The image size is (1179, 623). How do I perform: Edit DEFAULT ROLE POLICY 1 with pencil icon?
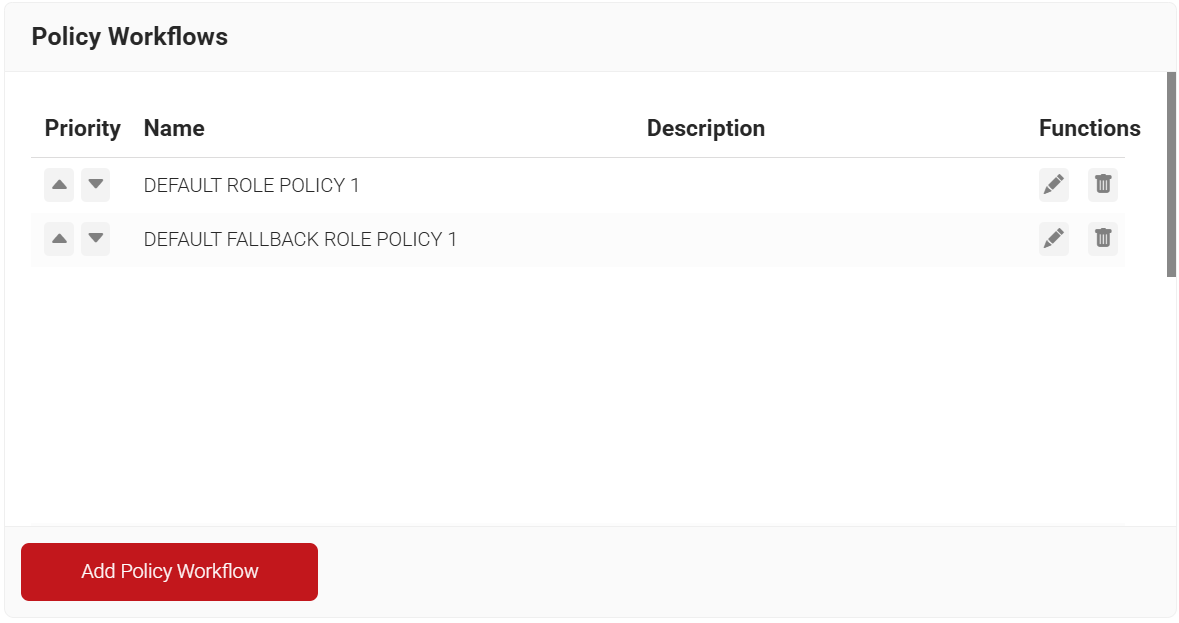point(1053,185)
